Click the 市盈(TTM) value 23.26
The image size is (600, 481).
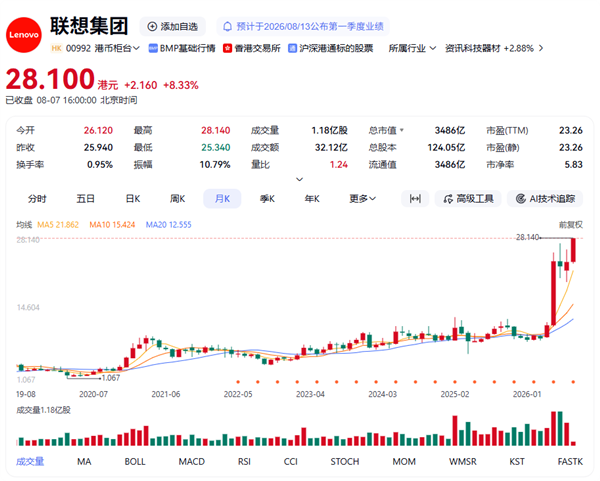pos(571,130)
